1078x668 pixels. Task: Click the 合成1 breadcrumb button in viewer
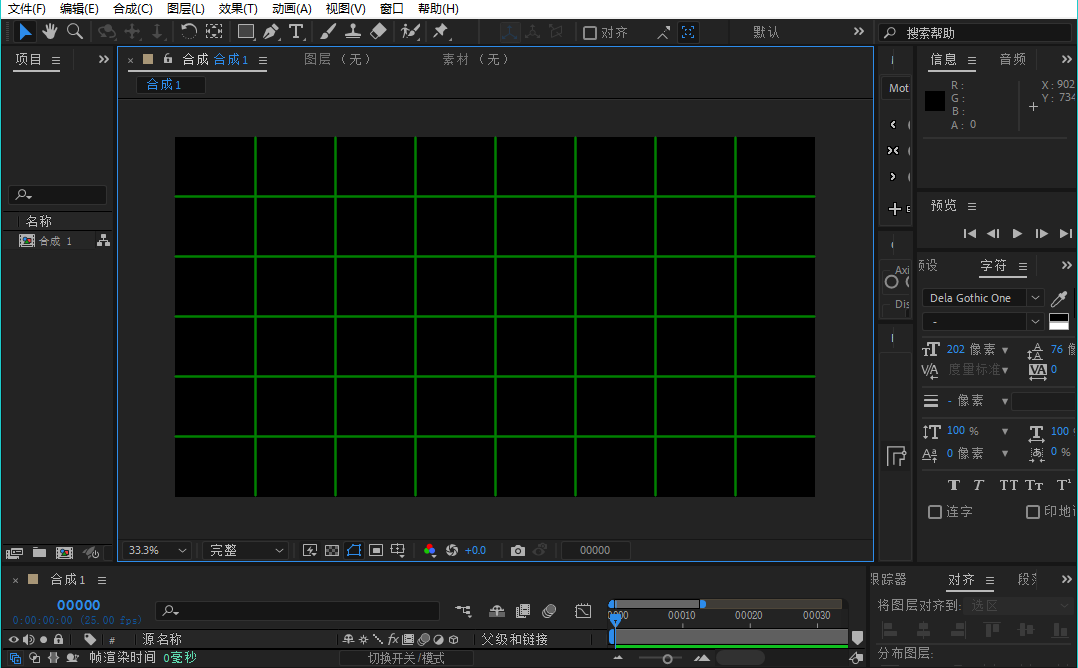point(170,85)
